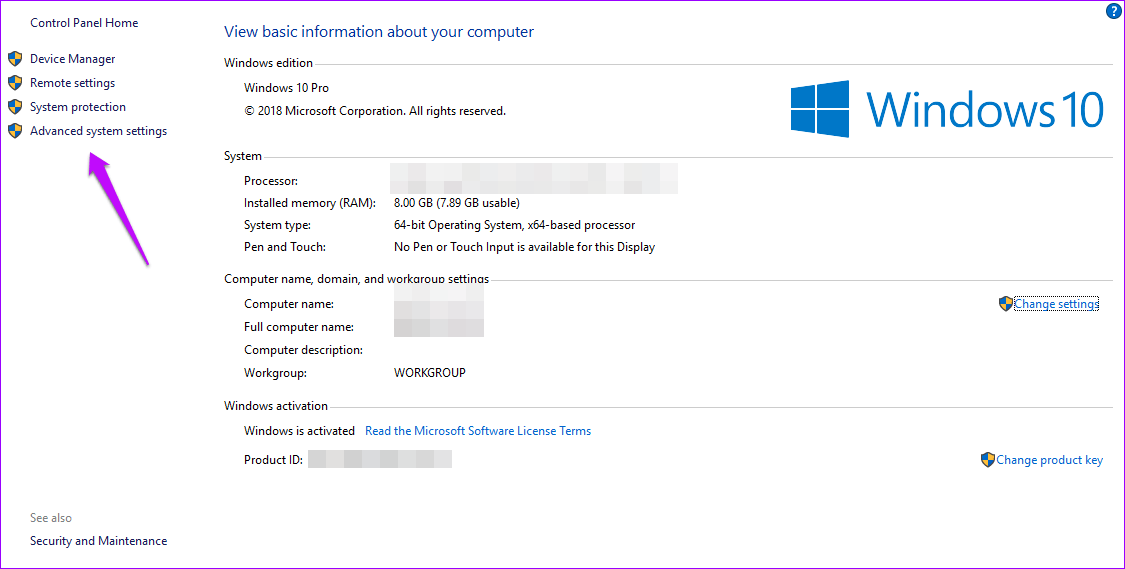Click the shield icon beside Device Manager

(x=15, y=59)
